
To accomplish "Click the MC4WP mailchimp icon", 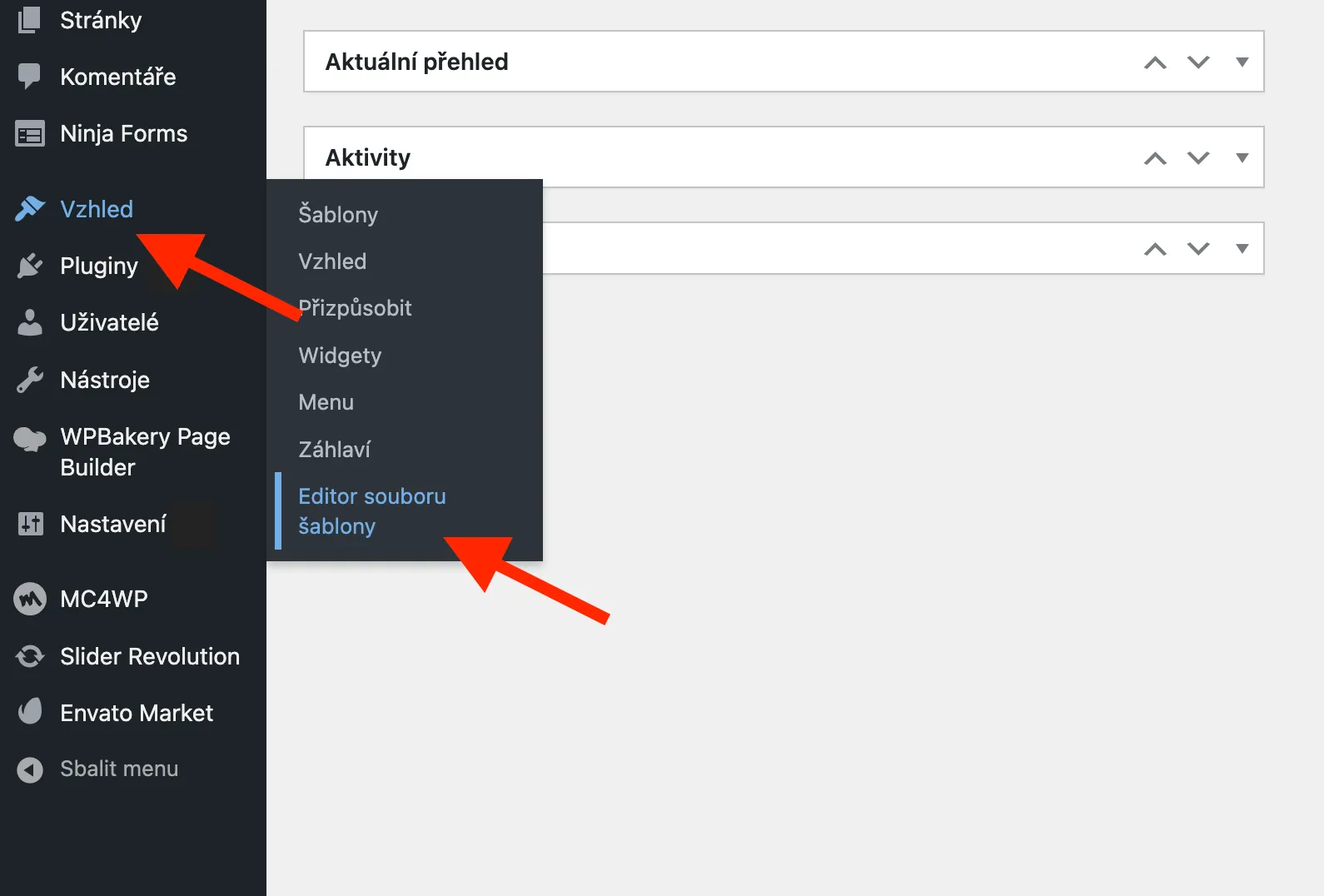I will [x=30, y=598].
